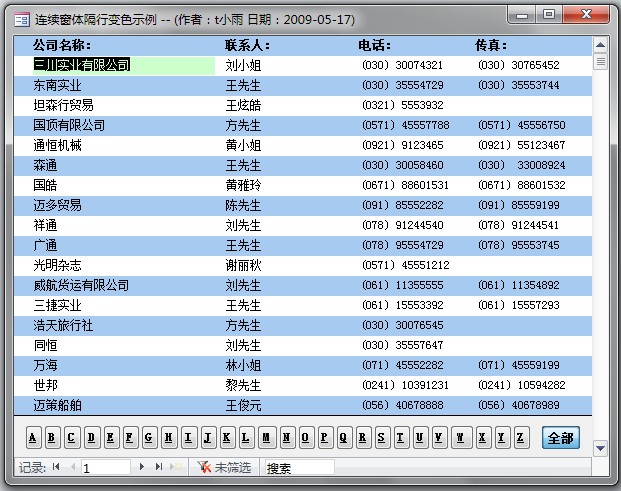Click phone (0571) 45551212
Image resolution: width=621 pixels, height=491 pixels.
[406, 265]
